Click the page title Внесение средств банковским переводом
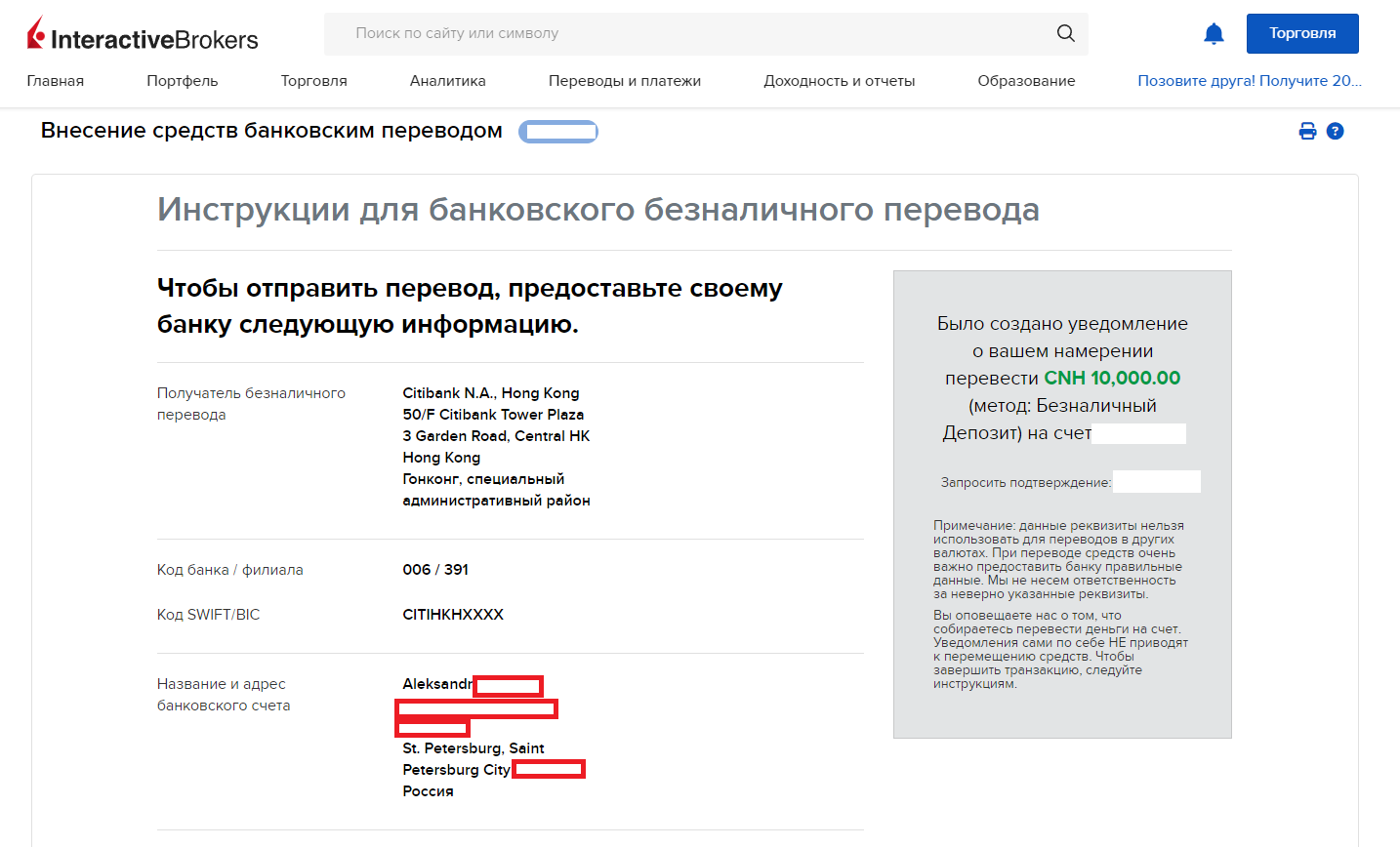1400x847 pixels. click(x=271, y=131)
